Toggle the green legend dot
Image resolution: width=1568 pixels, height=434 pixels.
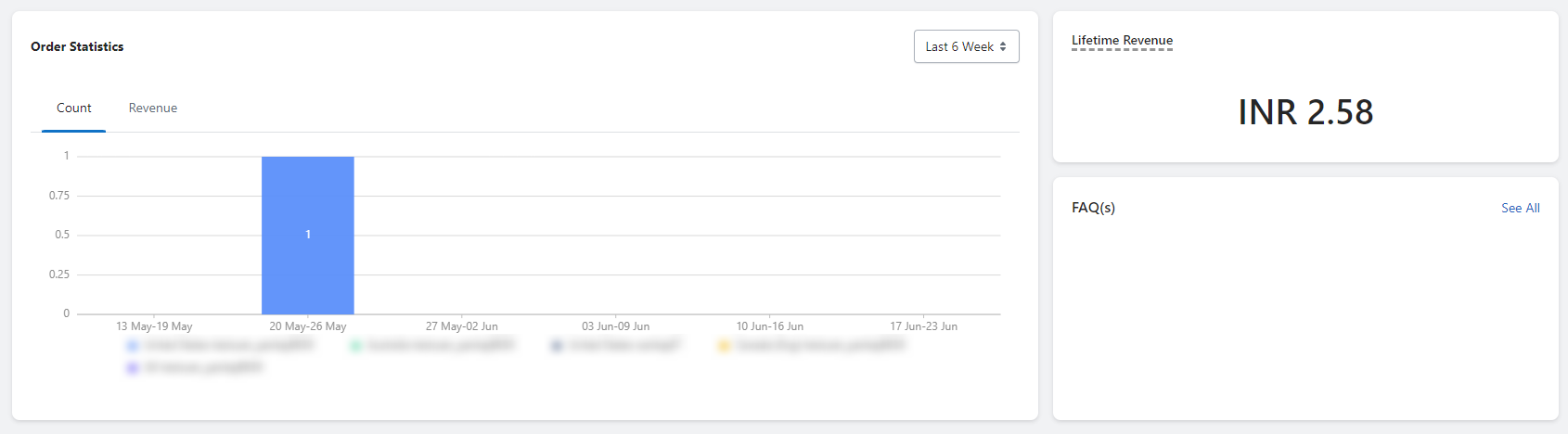click(355, 346)
